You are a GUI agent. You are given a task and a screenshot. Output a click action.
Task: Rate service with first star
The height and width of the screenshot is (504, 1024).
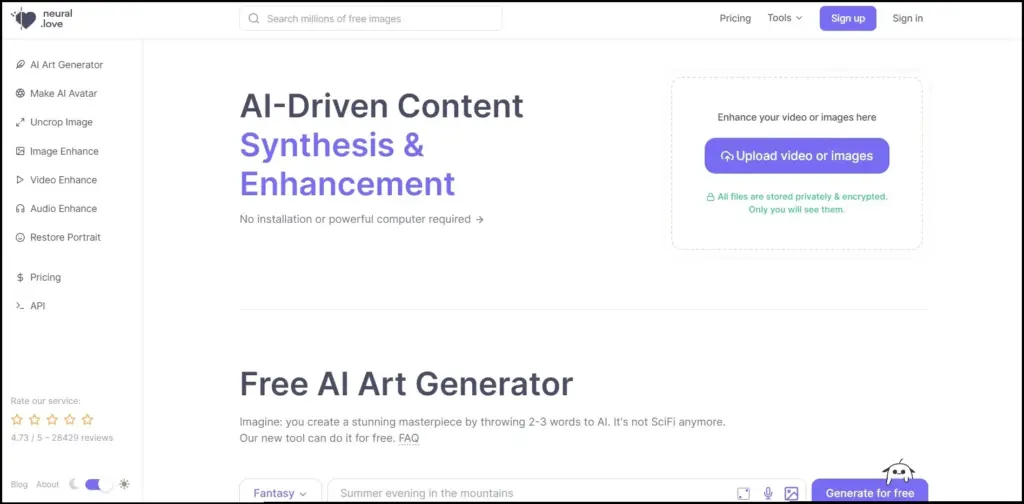17,420
